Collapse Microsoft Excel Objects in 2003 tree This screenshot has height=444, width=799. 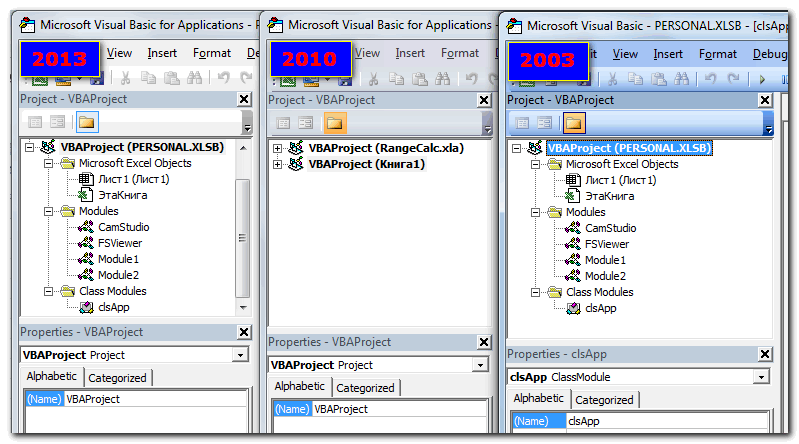[536, 165]
